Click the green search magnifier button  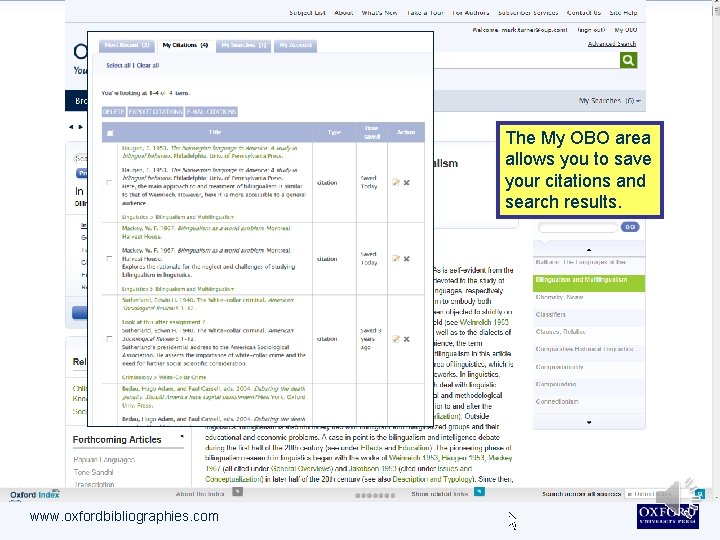tap(628, 60)
